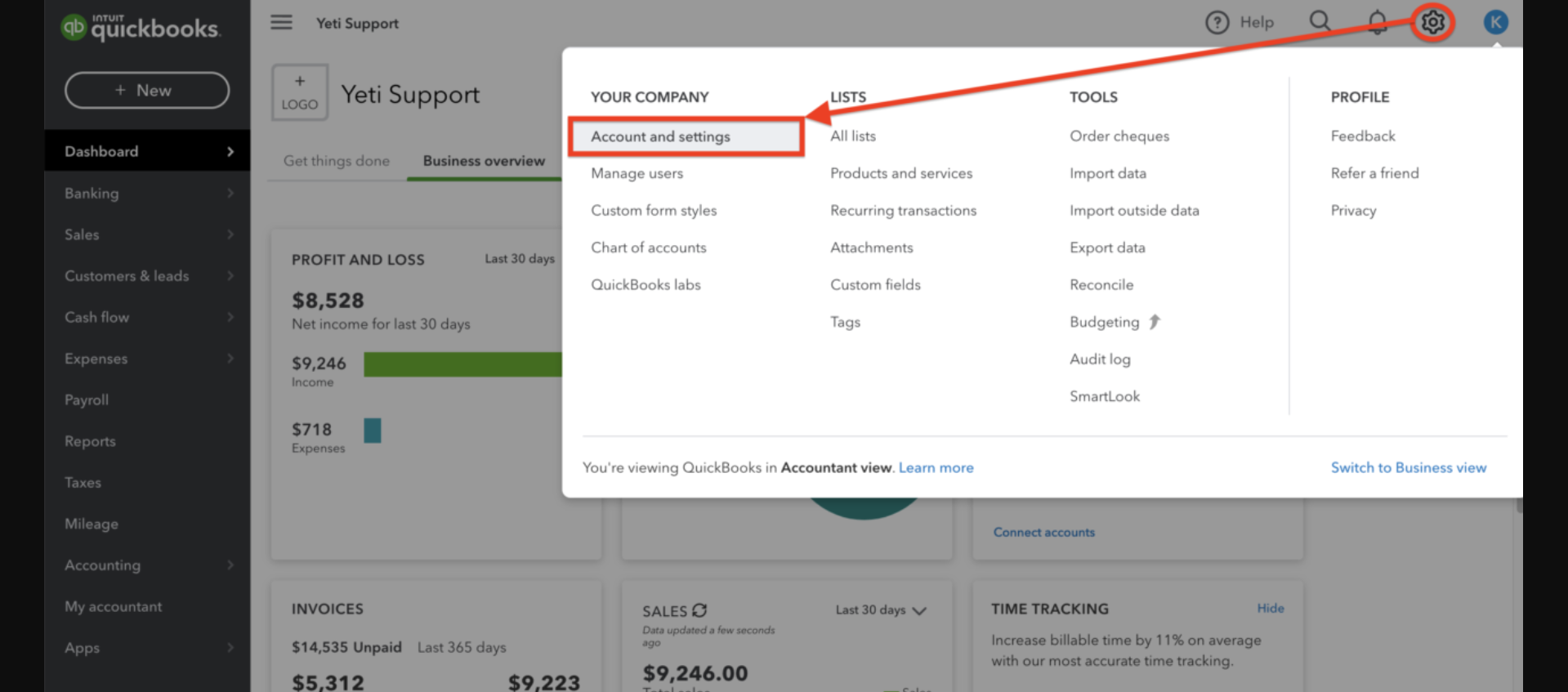
Task: Expand the Sales submenu arrow
Action: [230, 234]
